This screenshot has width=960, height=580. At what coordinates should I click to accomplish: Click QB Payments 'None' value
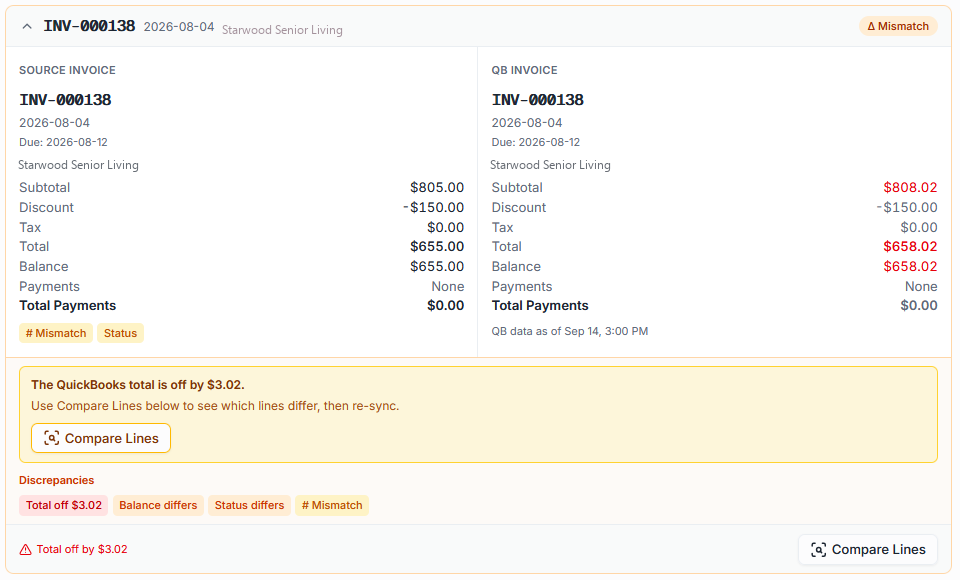[921, 287]
